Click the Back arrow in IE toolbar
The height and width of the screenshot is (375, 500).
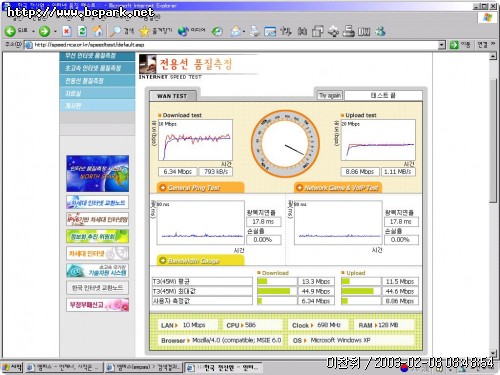10,31
